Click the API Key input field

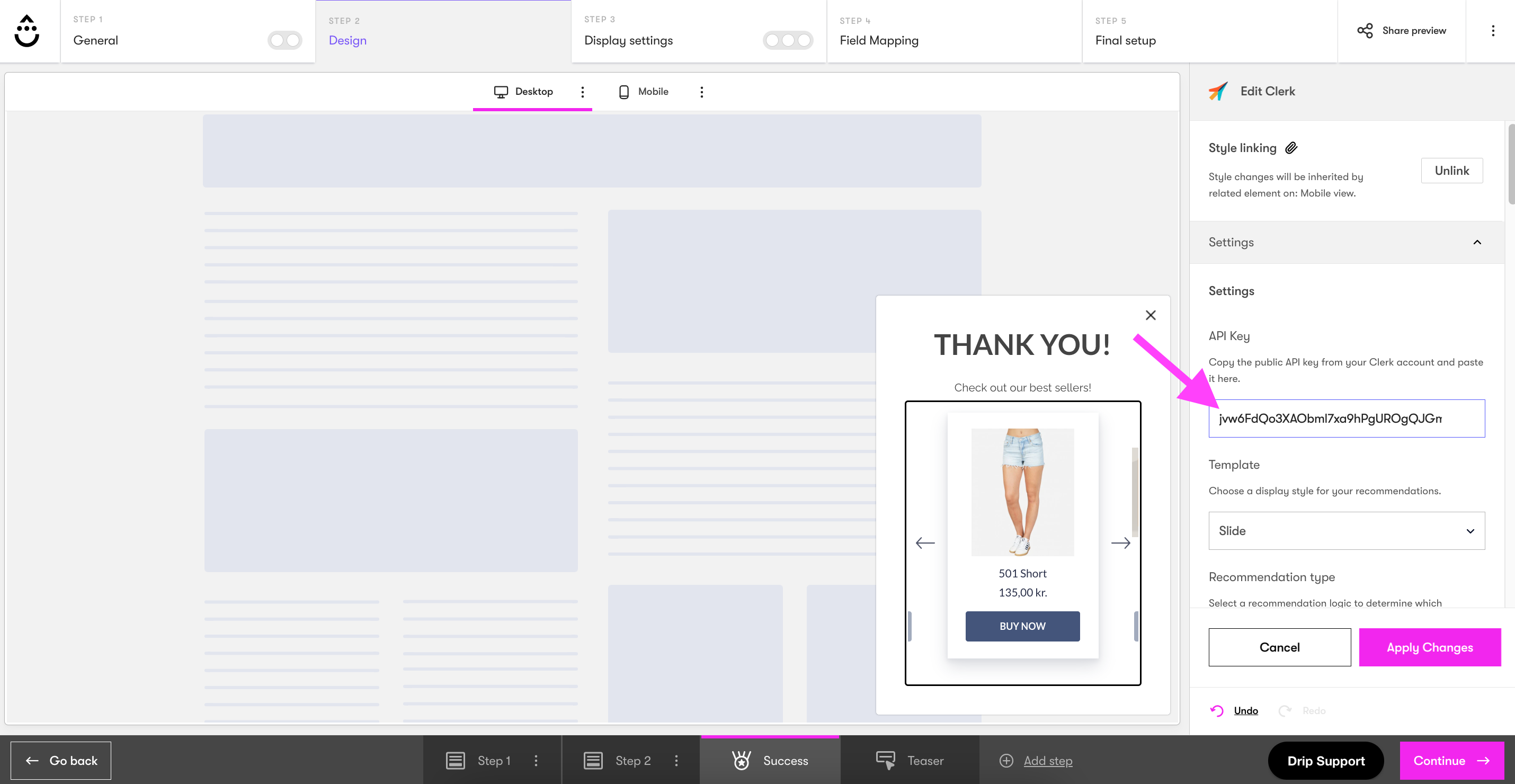pos(1346,418)
